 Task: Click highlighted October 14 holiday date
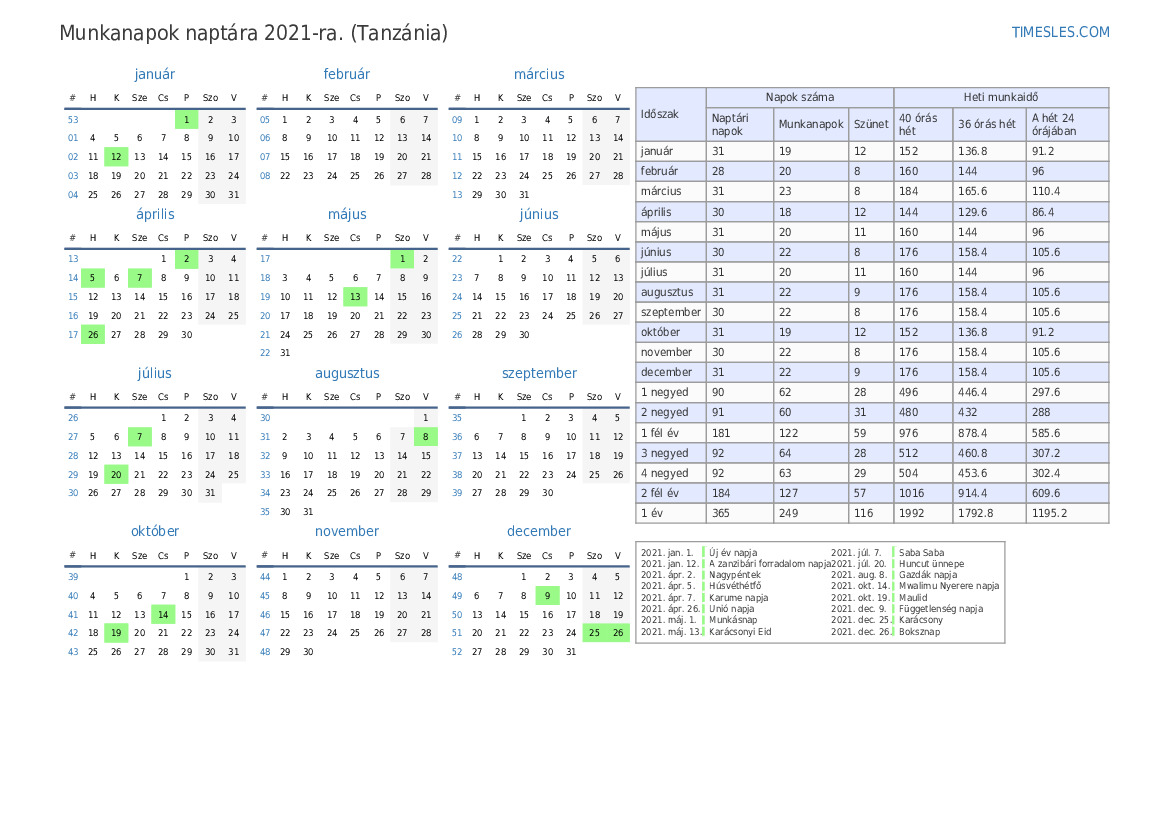point(163,614)
